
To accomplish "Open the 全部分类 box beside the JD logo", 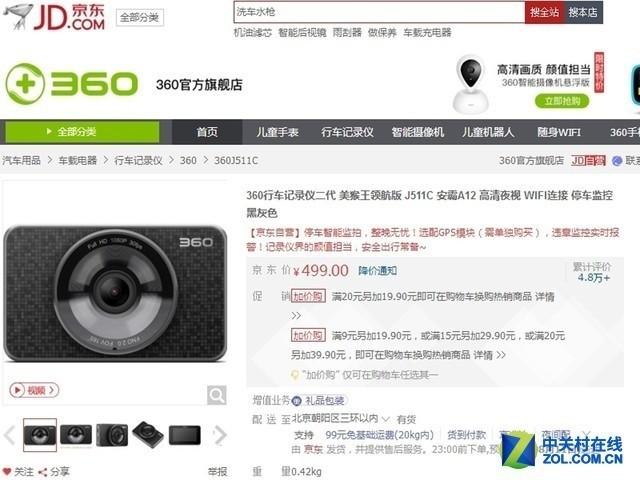I will [x=140, y=18].
